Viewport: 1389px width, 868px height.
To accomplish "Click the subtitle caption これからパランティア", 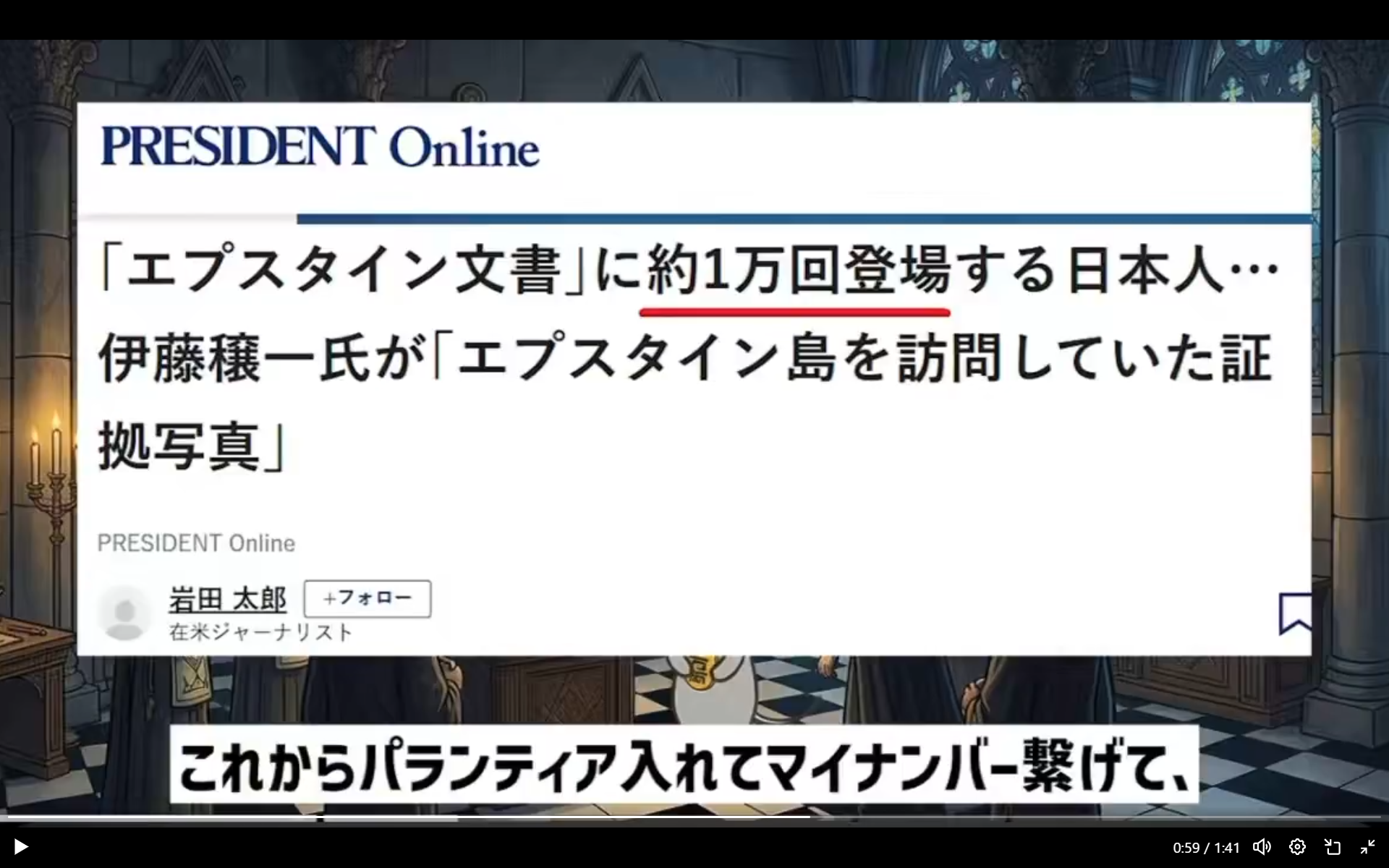I will click(x=684, y=765).
